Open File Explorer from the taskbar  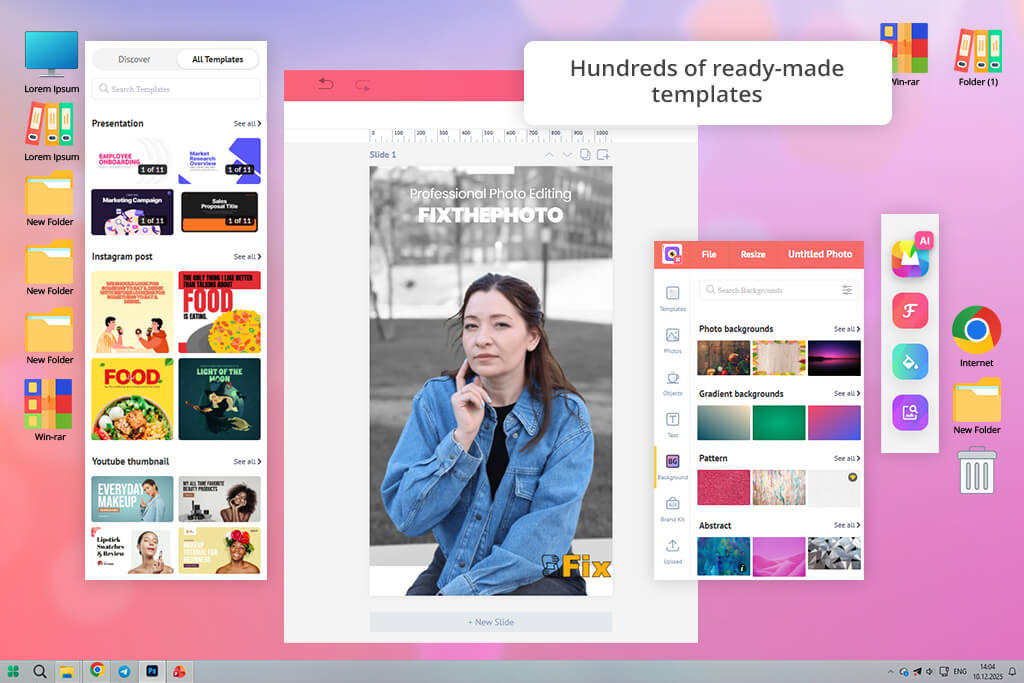pyautogui.click(x=67, y=671)
